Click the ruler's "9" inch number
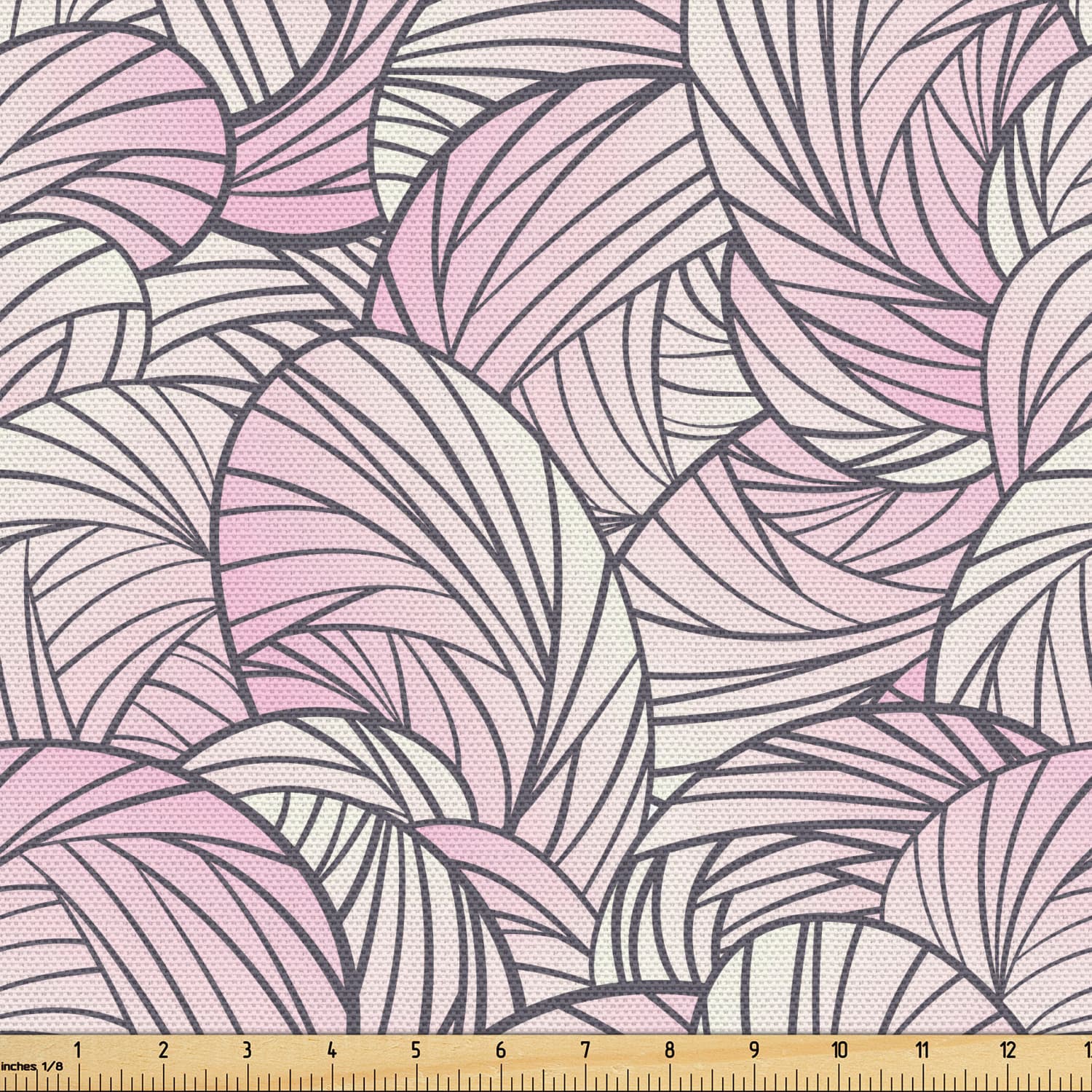 point(754,1050)
